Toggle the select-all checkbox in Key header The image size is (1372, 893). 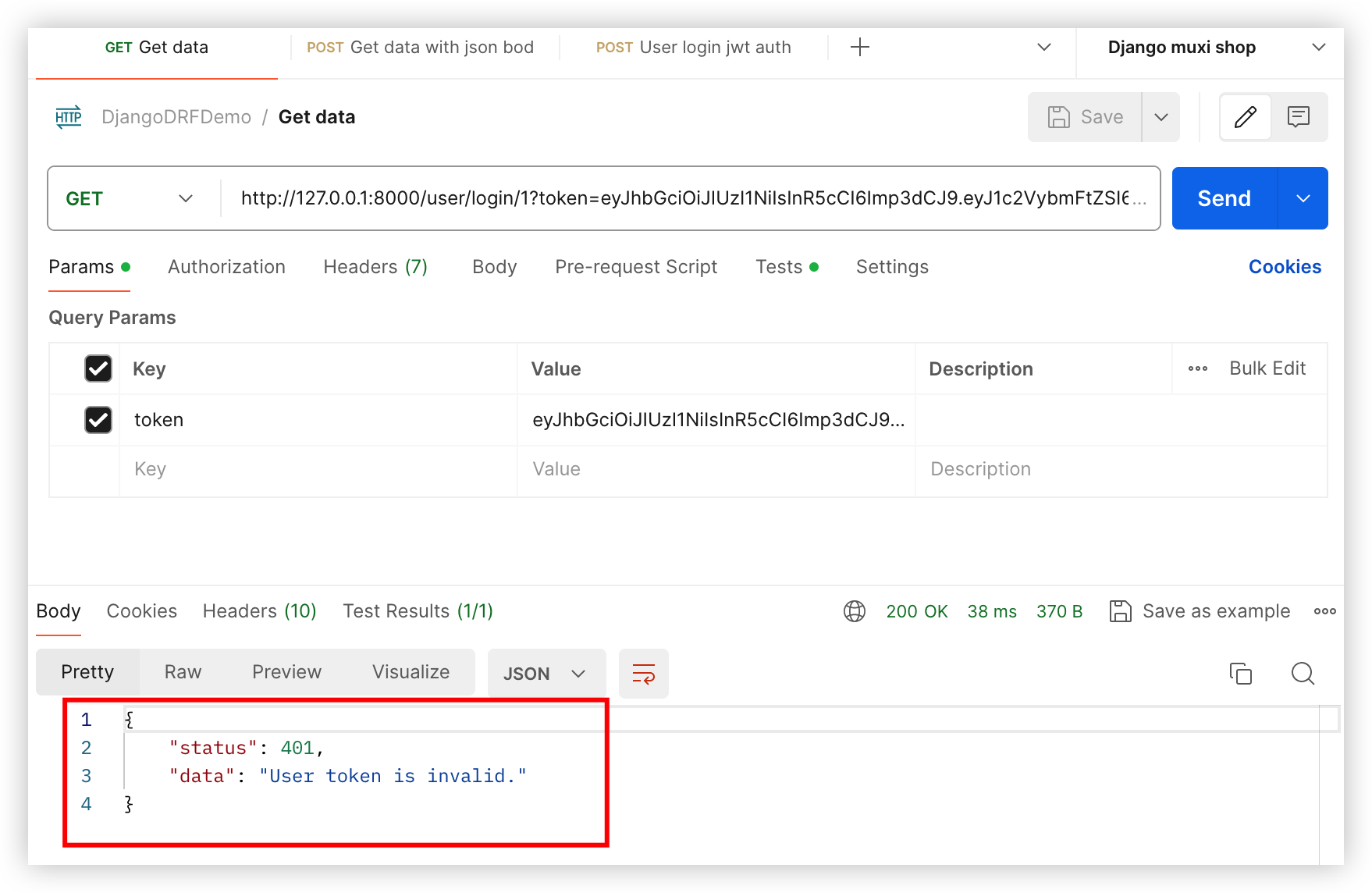(x=98, y=369)
